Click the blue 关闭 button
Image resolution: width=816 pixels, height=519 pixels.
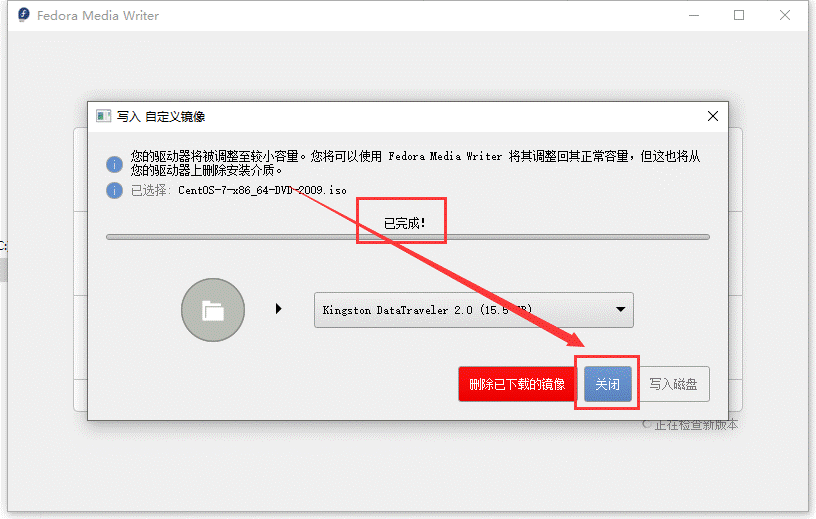[608, 384]
